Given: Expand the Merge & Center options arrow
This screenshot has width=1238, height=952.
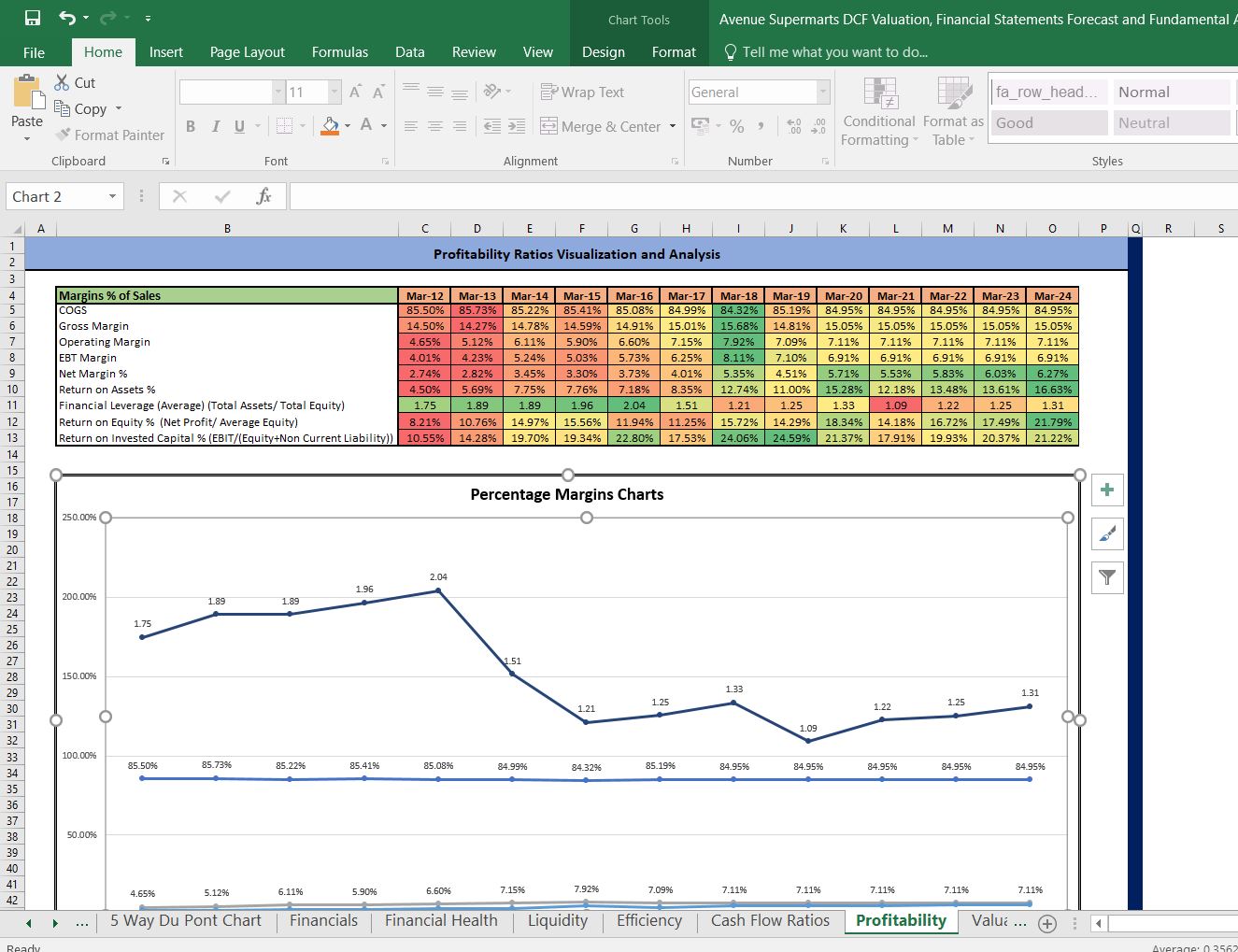Looking at the screenshot, I should [x=673, y=126].
